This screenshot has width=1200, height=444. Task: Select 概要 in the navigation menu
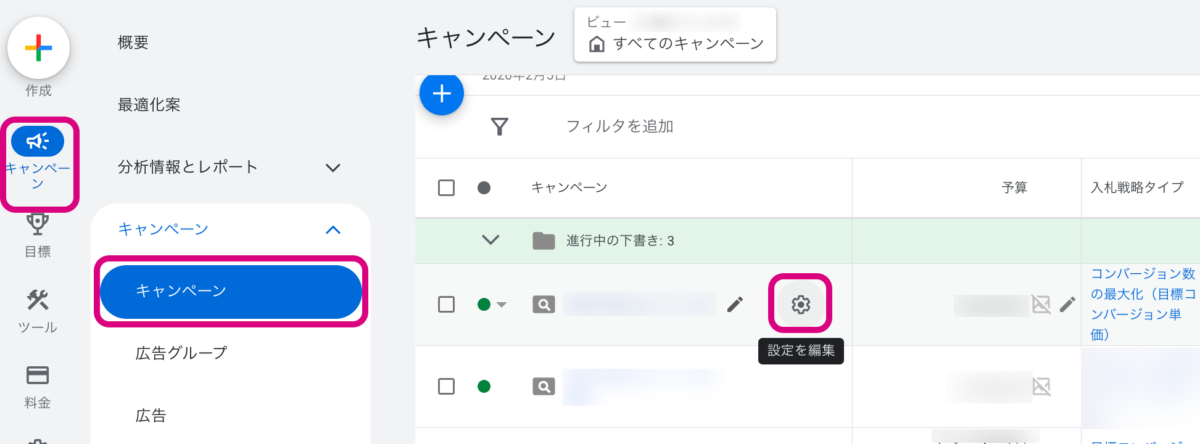click(x=133, y=42)
